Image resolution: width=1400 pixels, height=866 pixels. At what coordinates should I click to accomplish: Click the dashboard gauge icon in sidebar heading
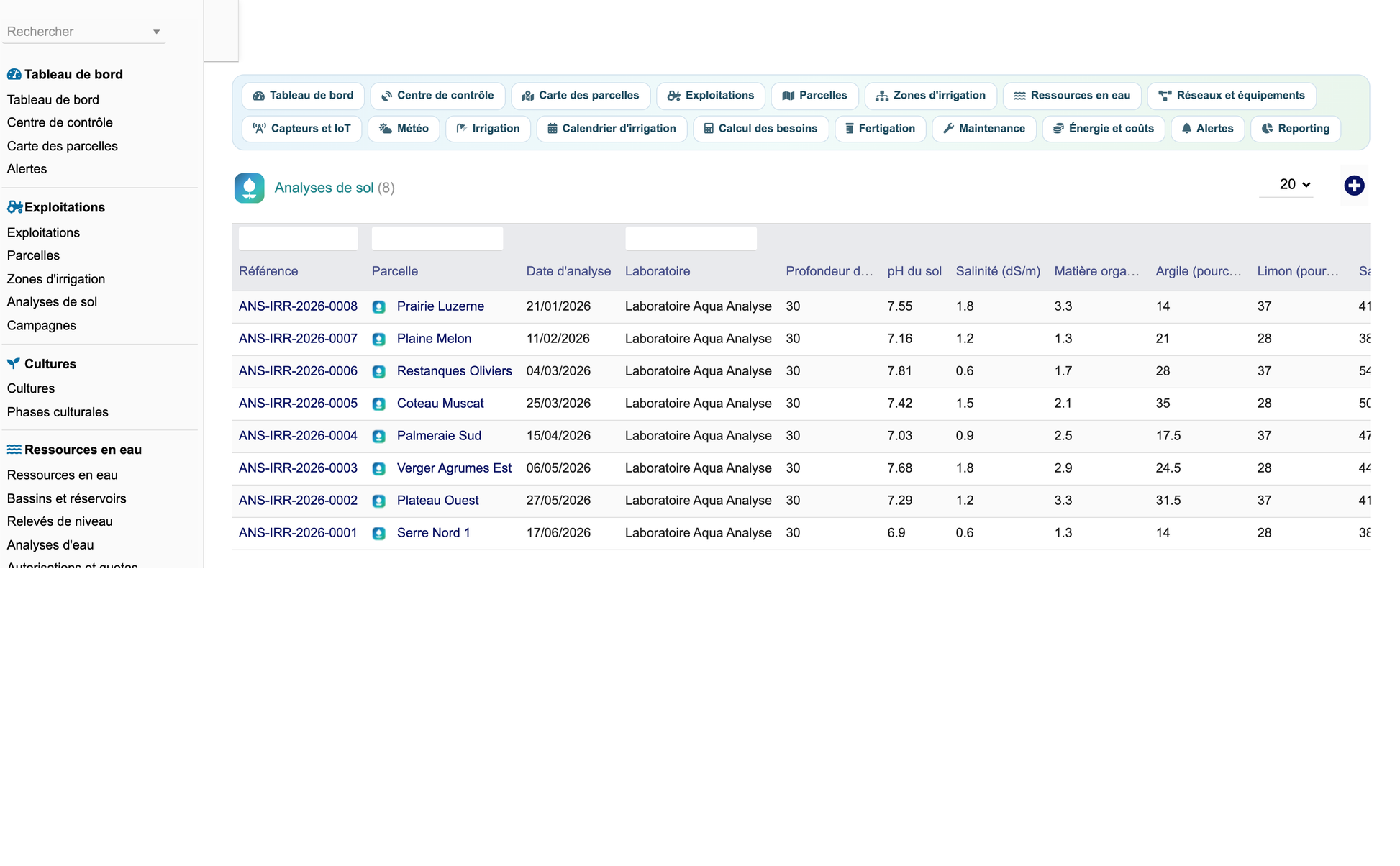14,74
